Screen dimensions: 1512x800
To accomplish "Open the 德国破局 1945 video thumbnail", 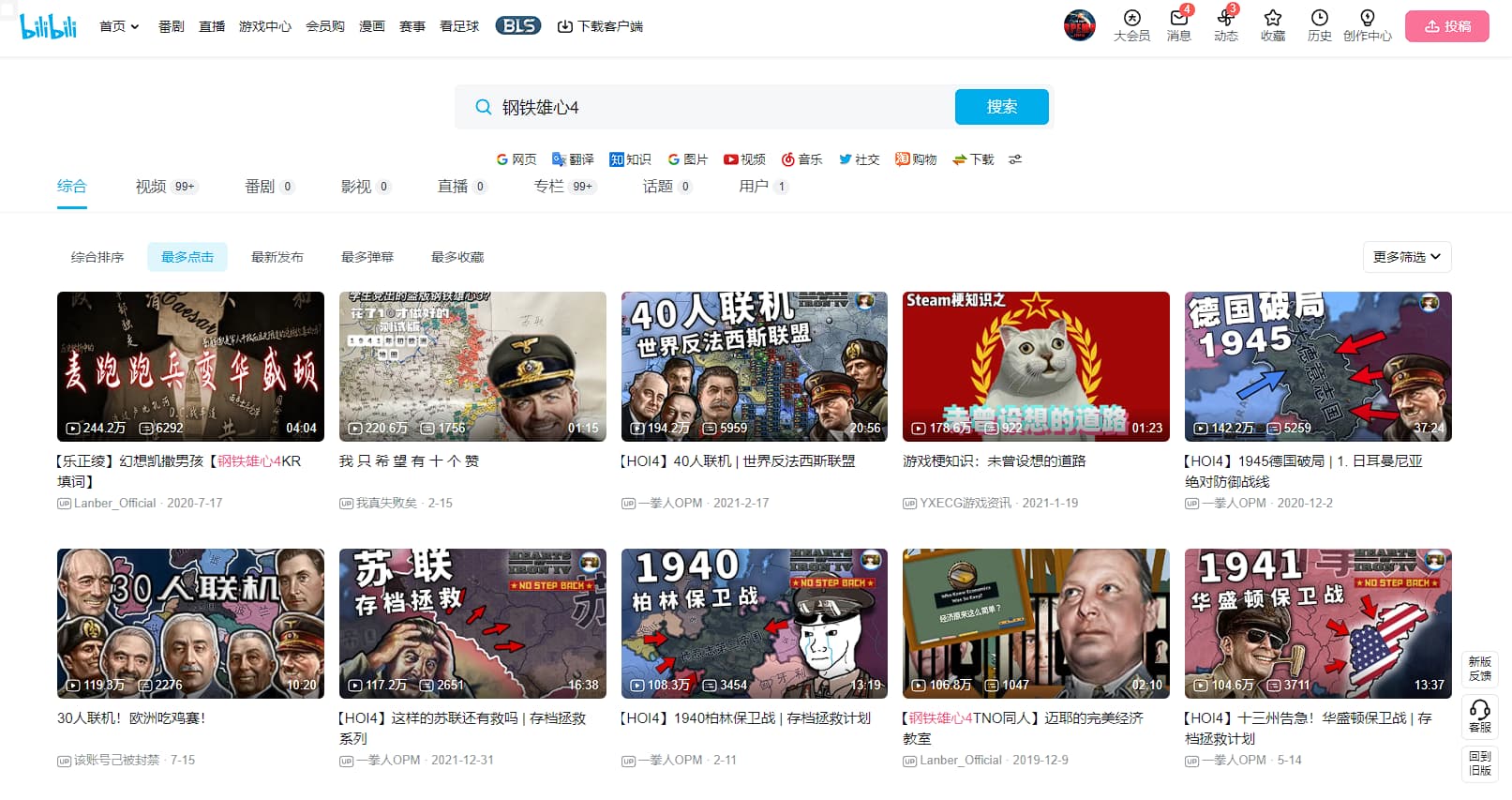I will point(1318,367).
